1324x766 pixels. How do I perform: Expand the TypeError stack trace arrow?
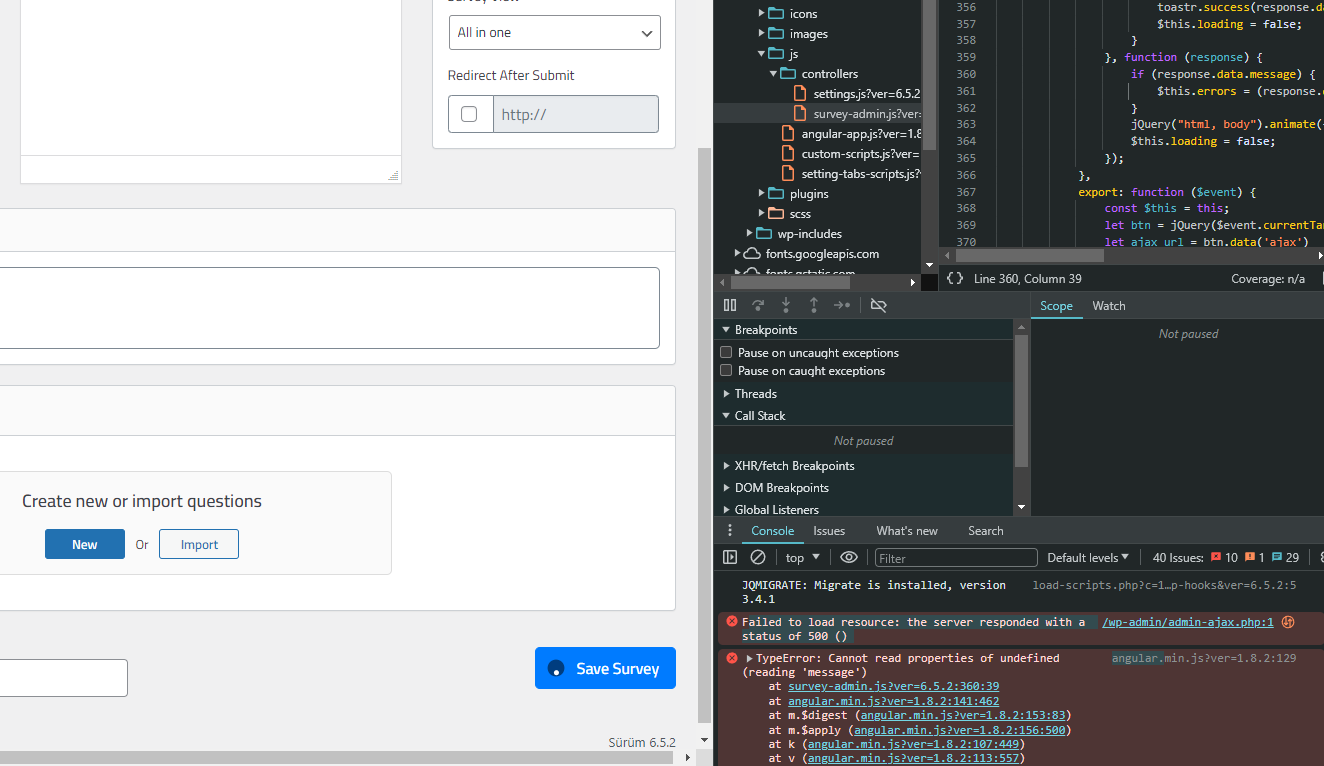(x=749, y=658)
